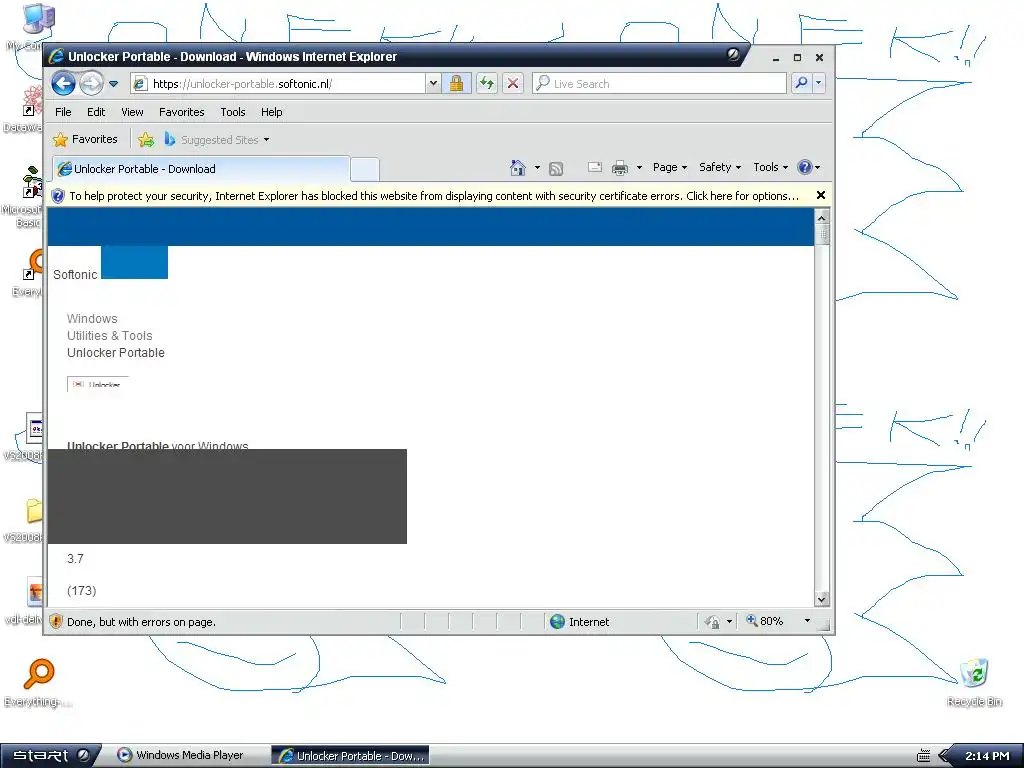Click the RSS feeds icon
The height and width of the screenshot is (768, 1024).
pos(556,168)
